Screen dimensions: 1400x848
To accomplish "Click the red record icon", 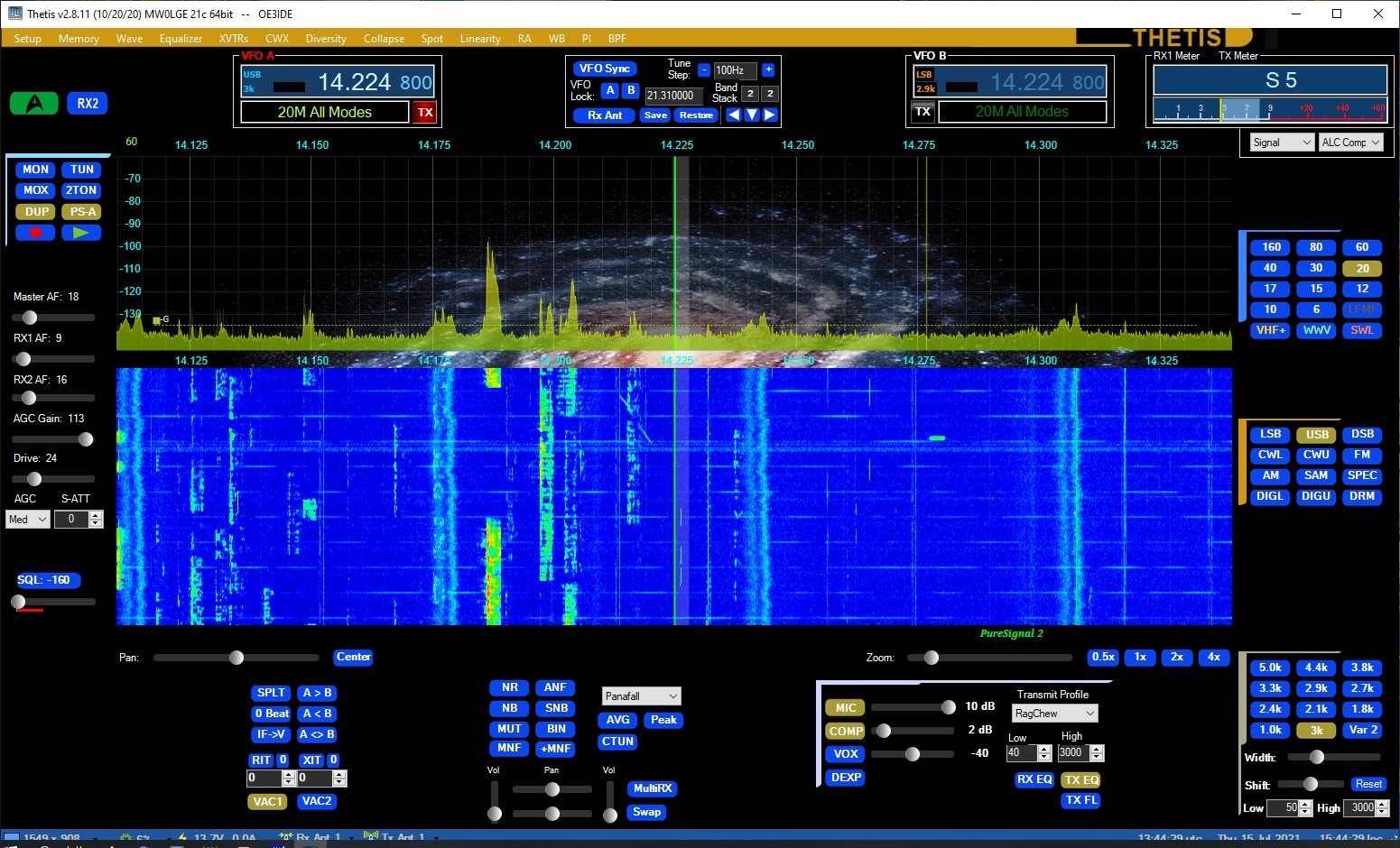I will [x=34, y=232].
